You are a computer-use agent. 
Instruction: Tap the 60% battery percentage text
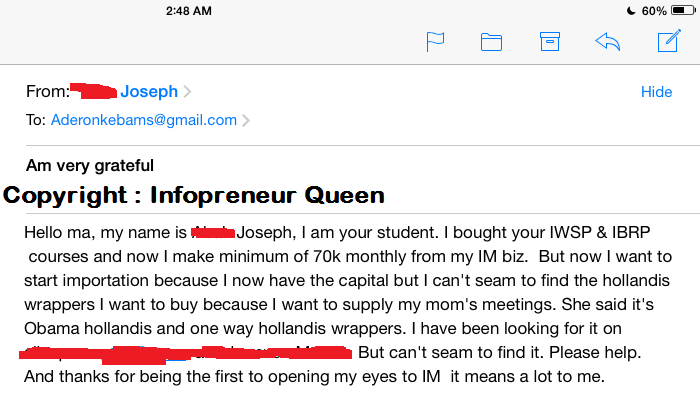[654, 11]
